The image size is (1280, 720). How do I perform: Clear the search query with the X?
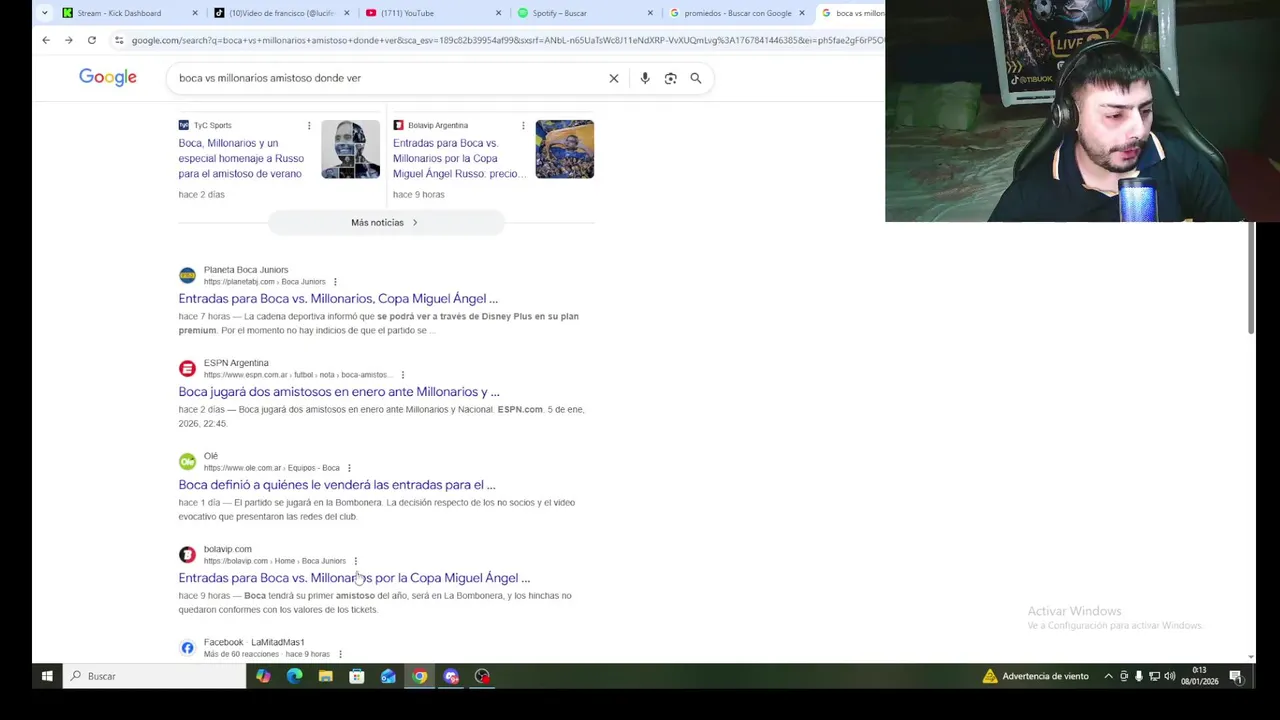click(614, 78)
